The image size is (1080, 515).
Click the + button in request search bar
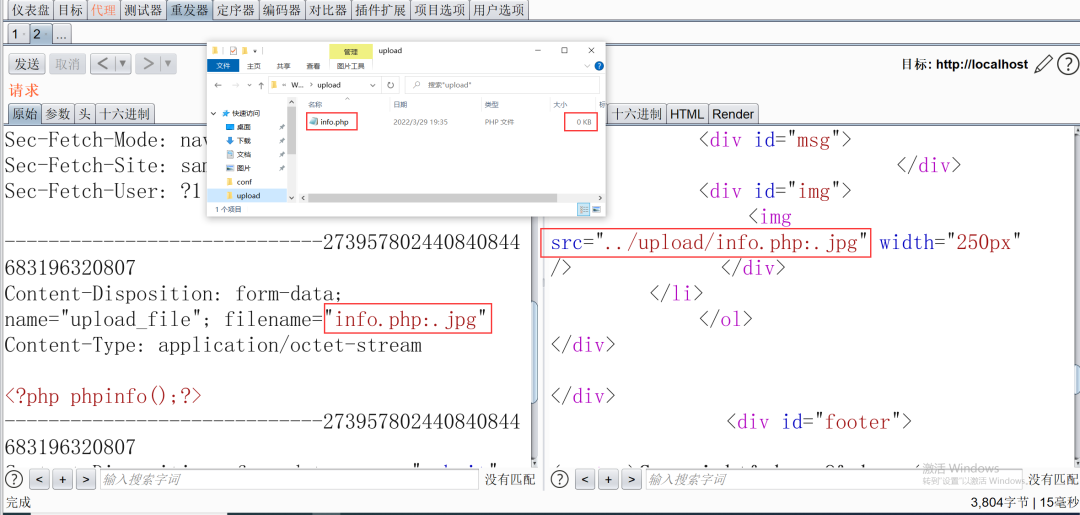(62, 479)
